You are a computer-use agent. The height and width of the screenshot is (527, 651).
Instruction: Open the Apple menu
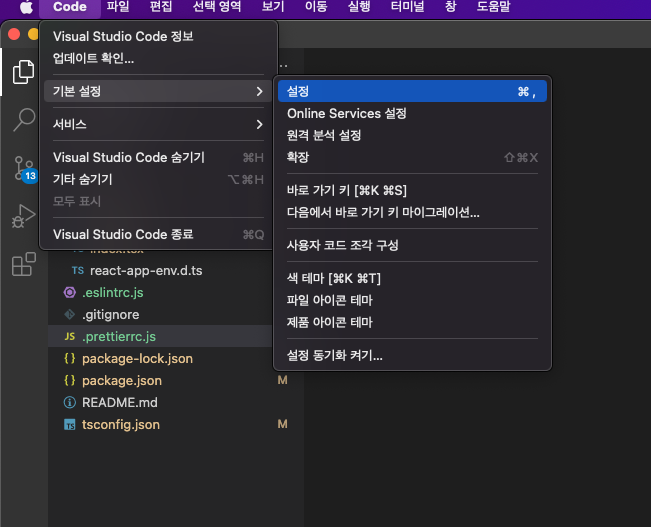tap(26, 7)
